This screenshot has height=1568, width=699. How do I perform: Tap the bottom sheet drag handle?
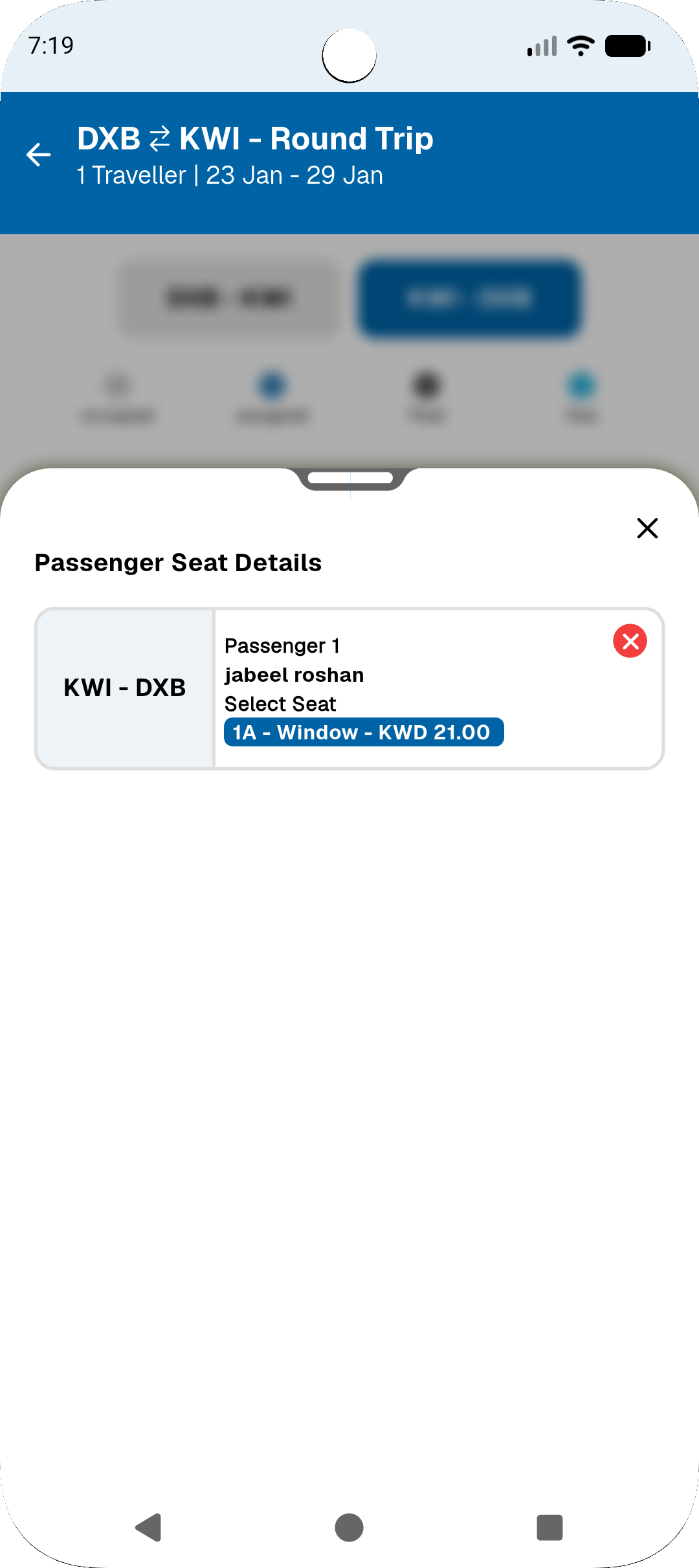[x=350, y=479]
